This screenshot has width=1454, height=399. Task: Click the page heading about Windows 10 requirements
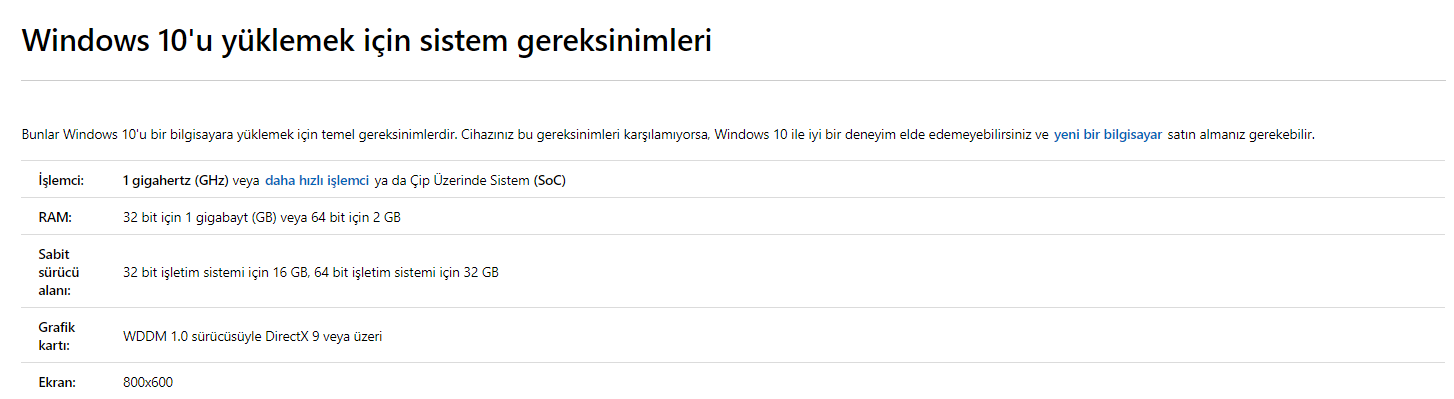(x=366, y=42)
